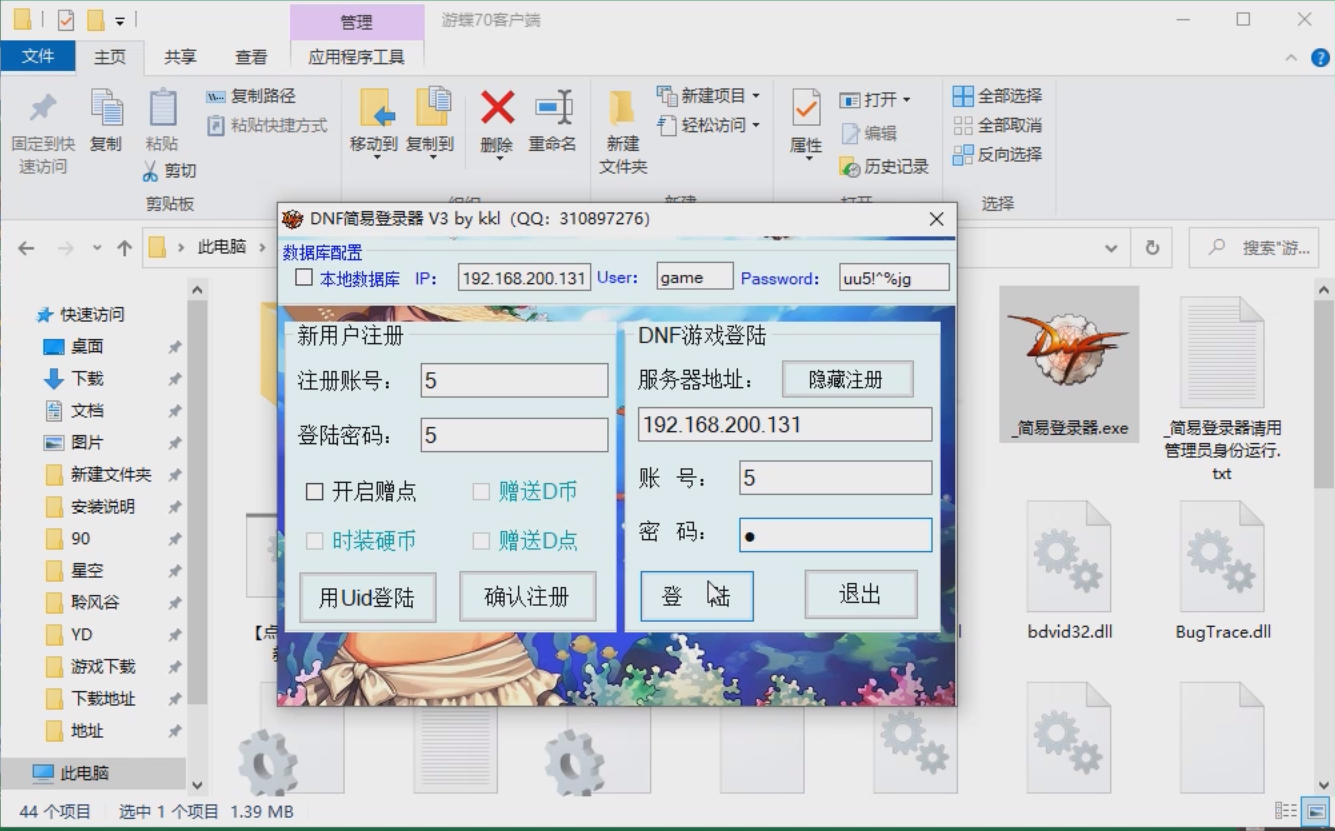Click the History icon in ribbon
This screenshot has height=831, width=1335.
pos(884,166)
